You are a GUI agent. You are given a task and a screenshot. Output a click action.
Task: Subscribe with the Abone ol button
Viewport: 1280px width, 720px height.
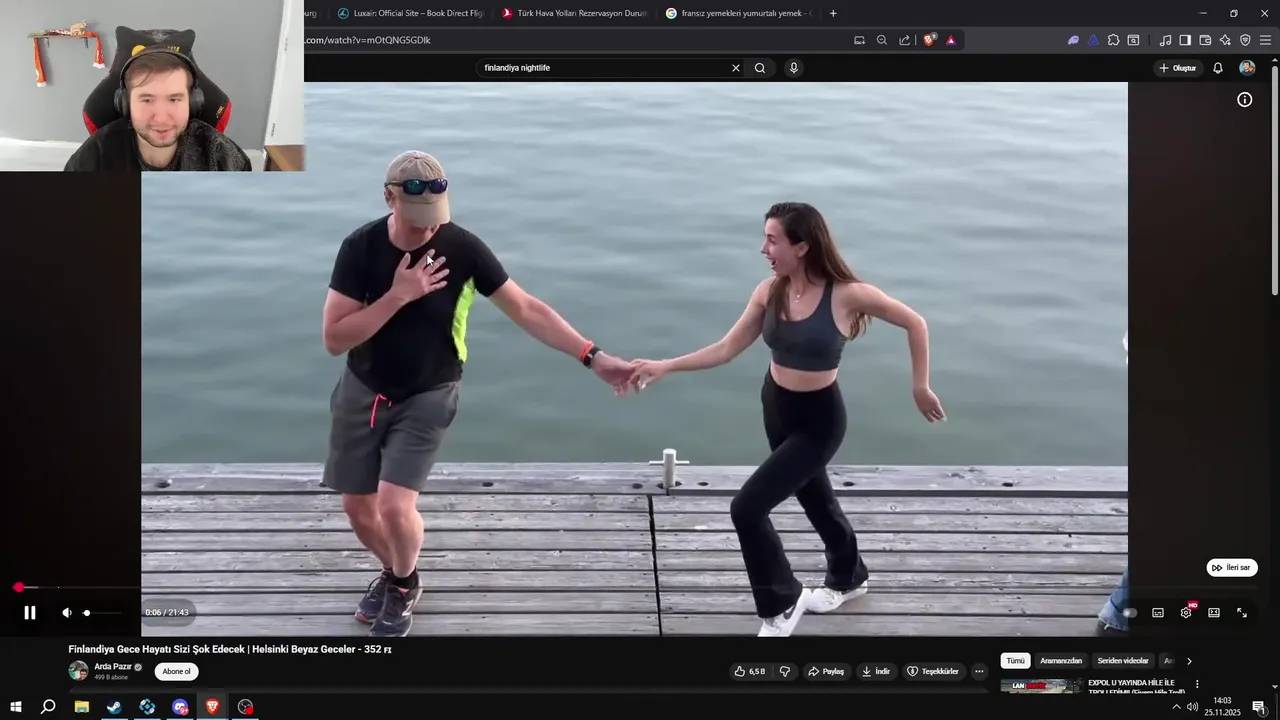pos(176,671)
